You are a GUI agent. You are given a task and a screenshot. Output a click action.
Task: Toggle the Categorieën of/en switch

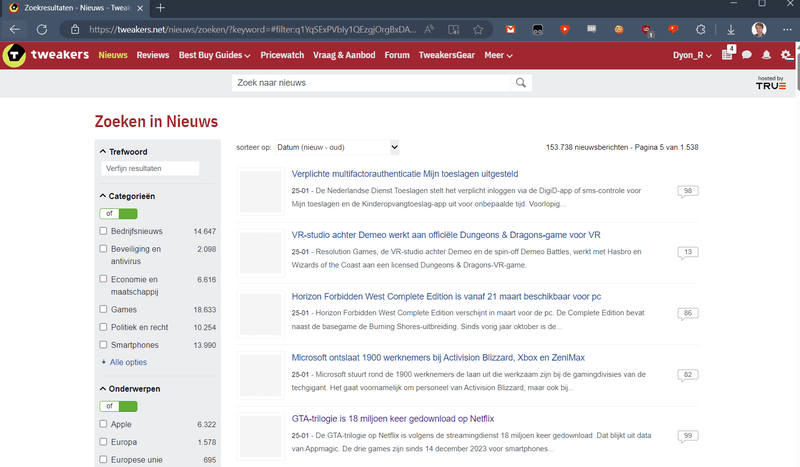pos(118,213)
